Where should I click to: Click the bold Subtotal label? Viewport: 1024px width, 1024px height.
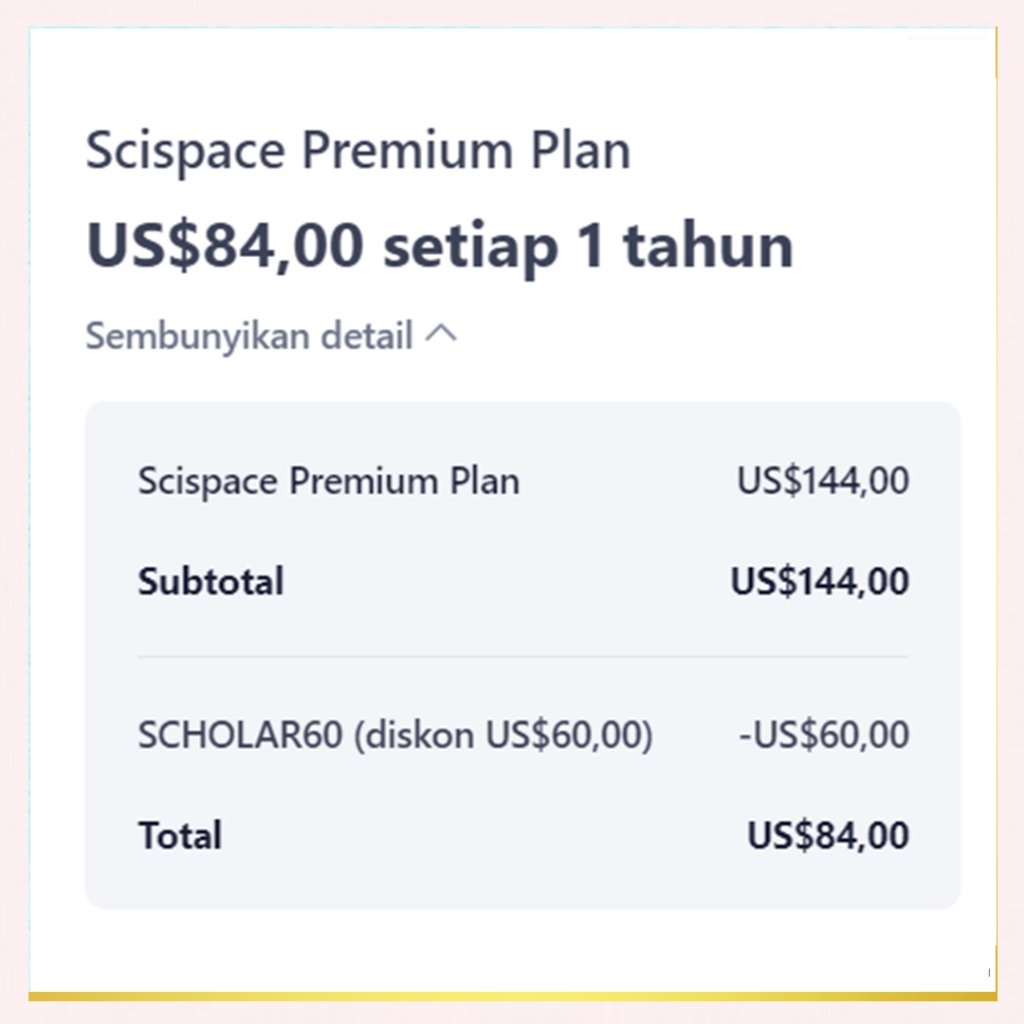pyautogui.click(x=211, y=581)
